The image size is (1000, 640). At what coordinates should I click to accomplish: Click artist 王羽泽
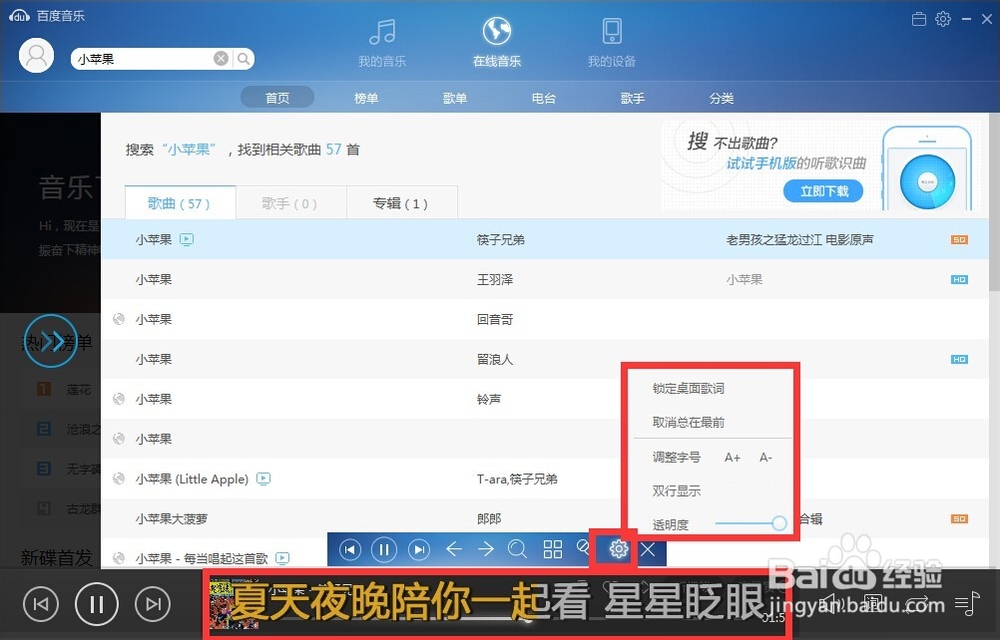tap(495, 279)
